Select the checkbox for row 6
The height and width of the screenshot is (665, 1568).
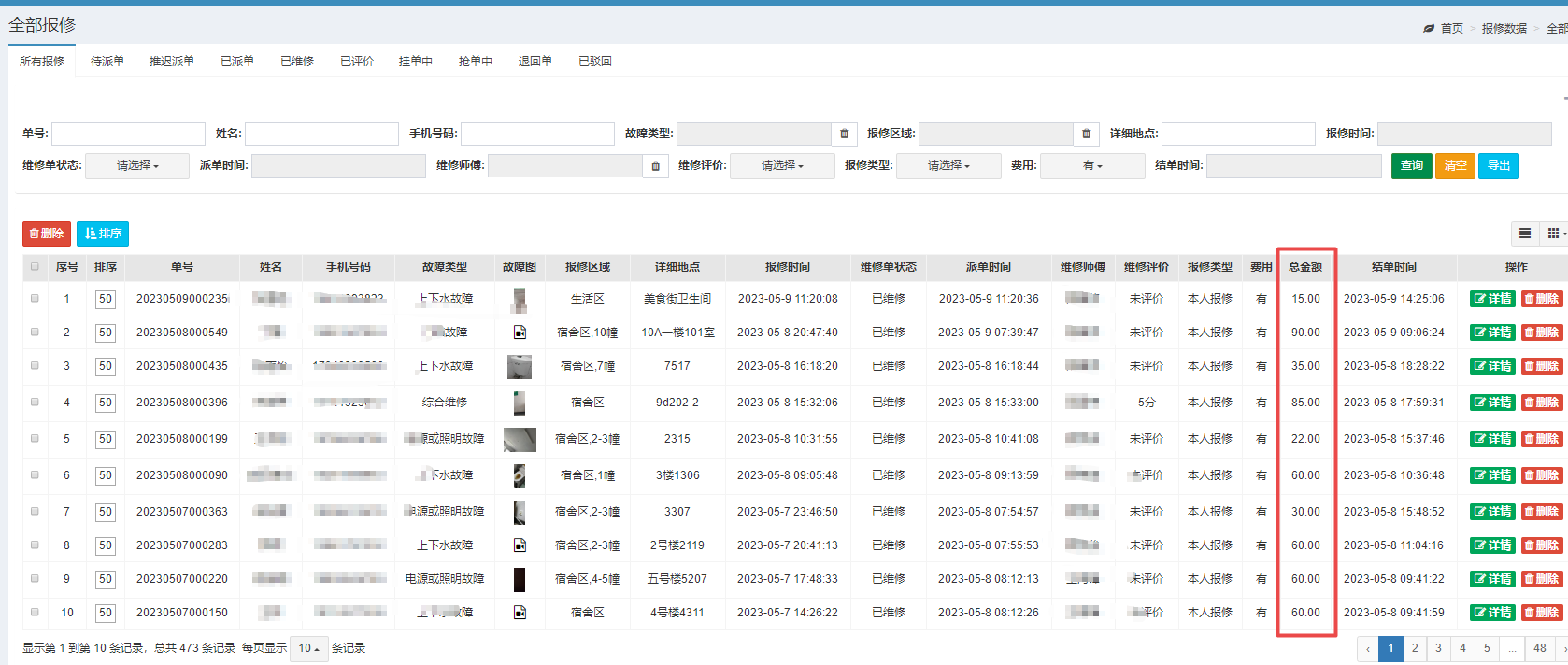click(x=36, y=474)
